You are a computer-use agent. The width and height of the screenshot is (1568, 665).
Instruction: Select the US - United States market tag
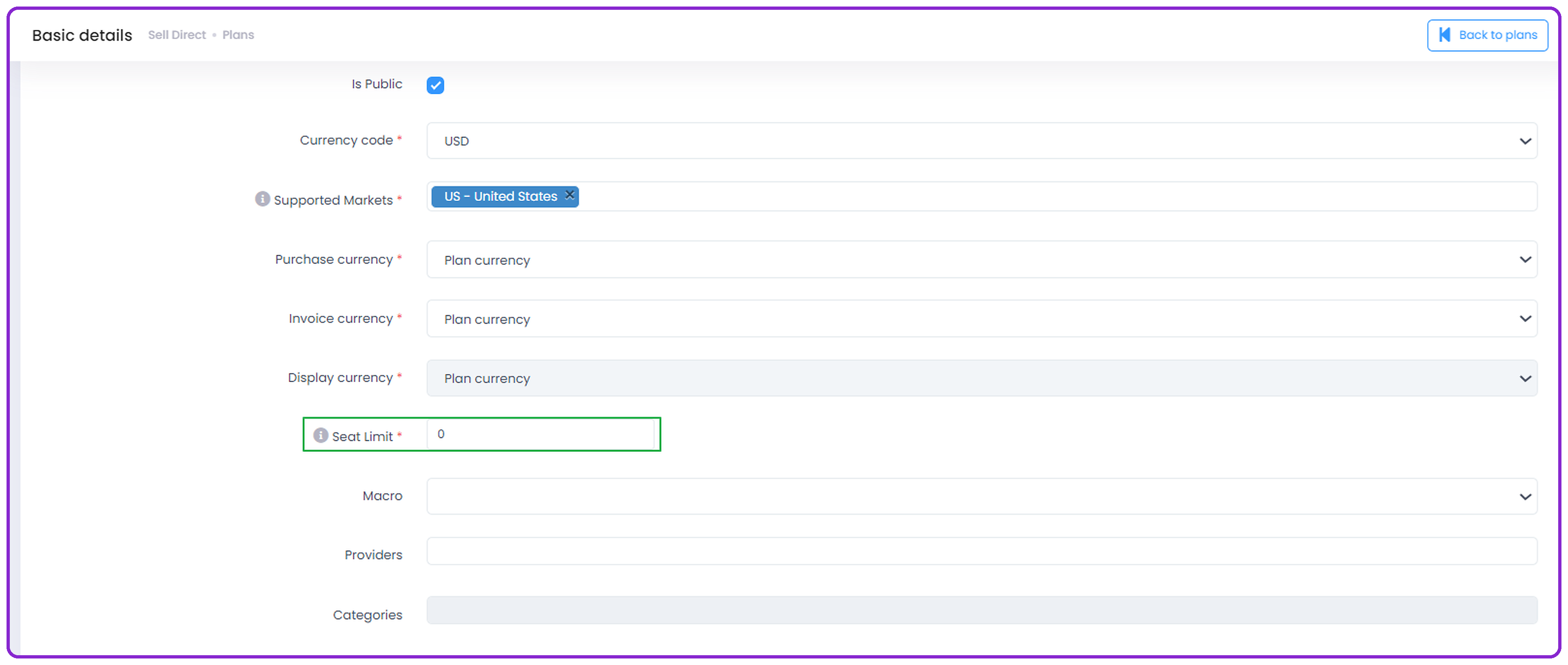(x=500, y=196)
